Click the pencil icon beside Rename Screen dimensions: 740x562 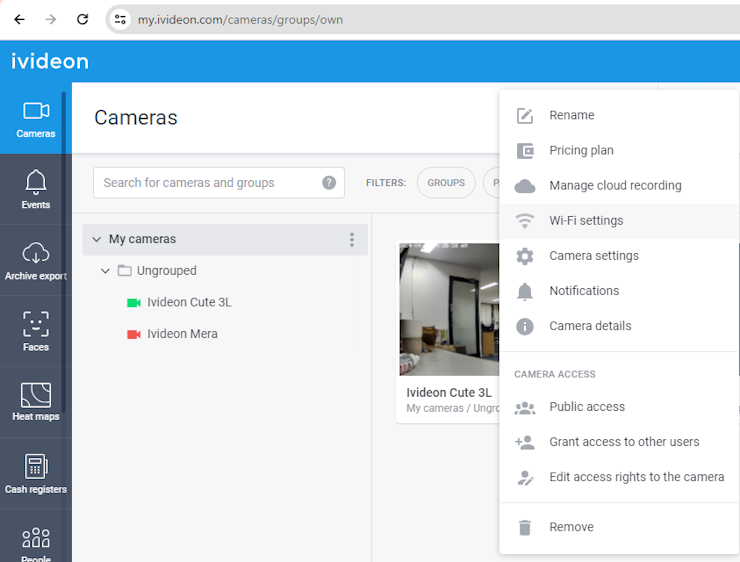pyautogui.click(x=525, y=116)
